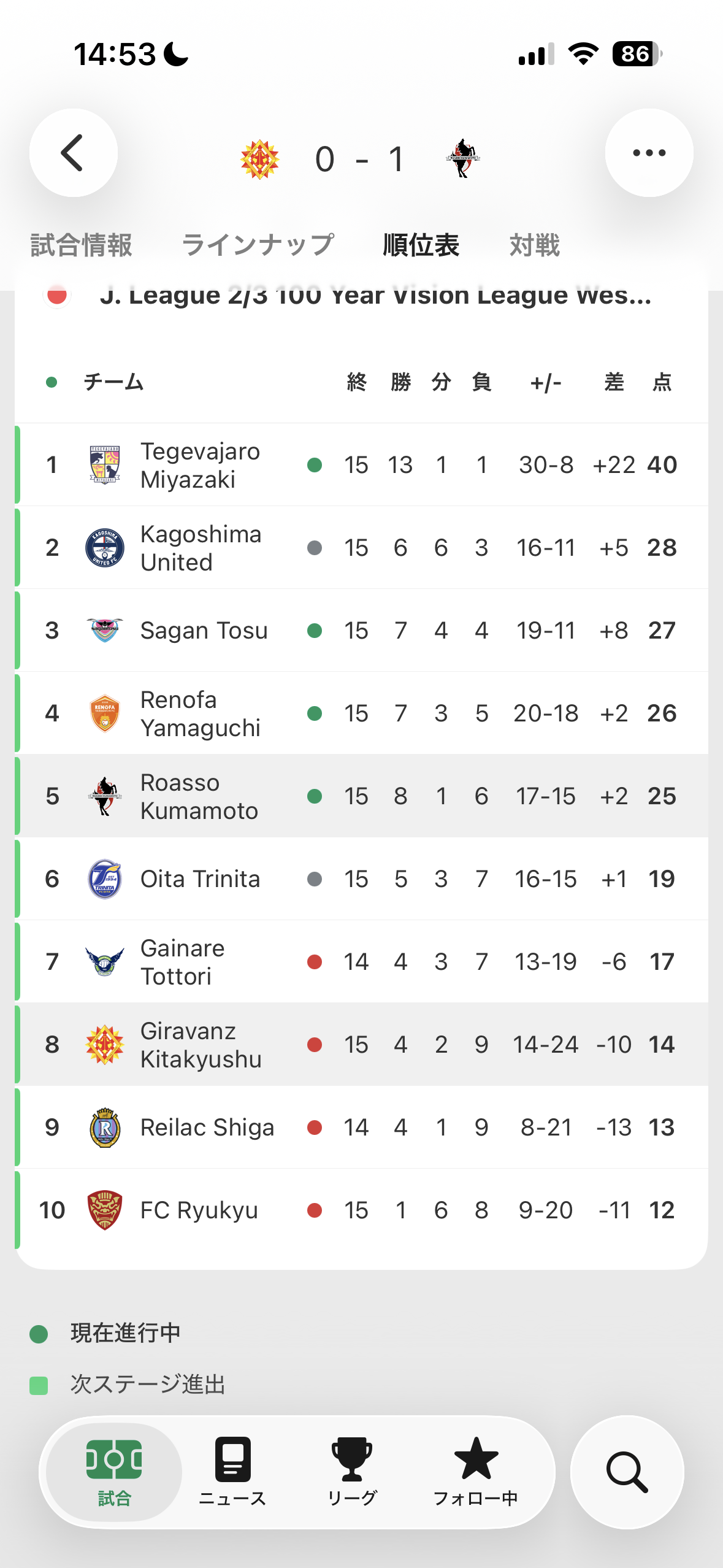
Task: Tap the green 現在進行中 legend dot
Action: click(39, 1334)
